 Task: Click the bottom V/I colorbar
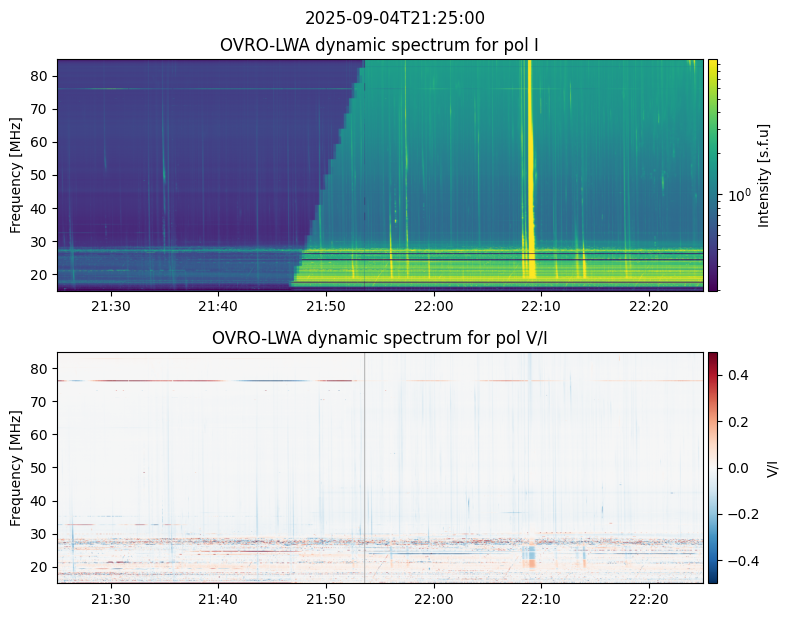(713, 467)
